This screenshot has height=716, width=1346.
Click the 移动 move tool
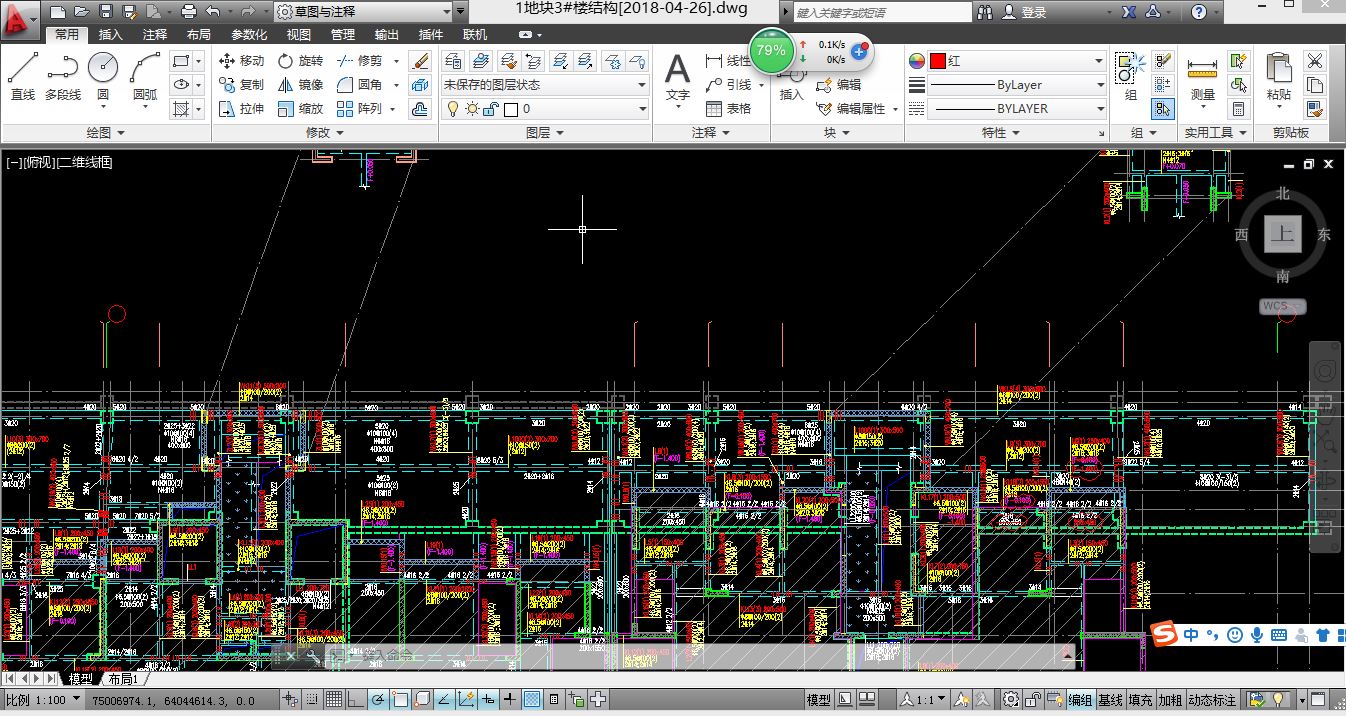tap(241, 61)
